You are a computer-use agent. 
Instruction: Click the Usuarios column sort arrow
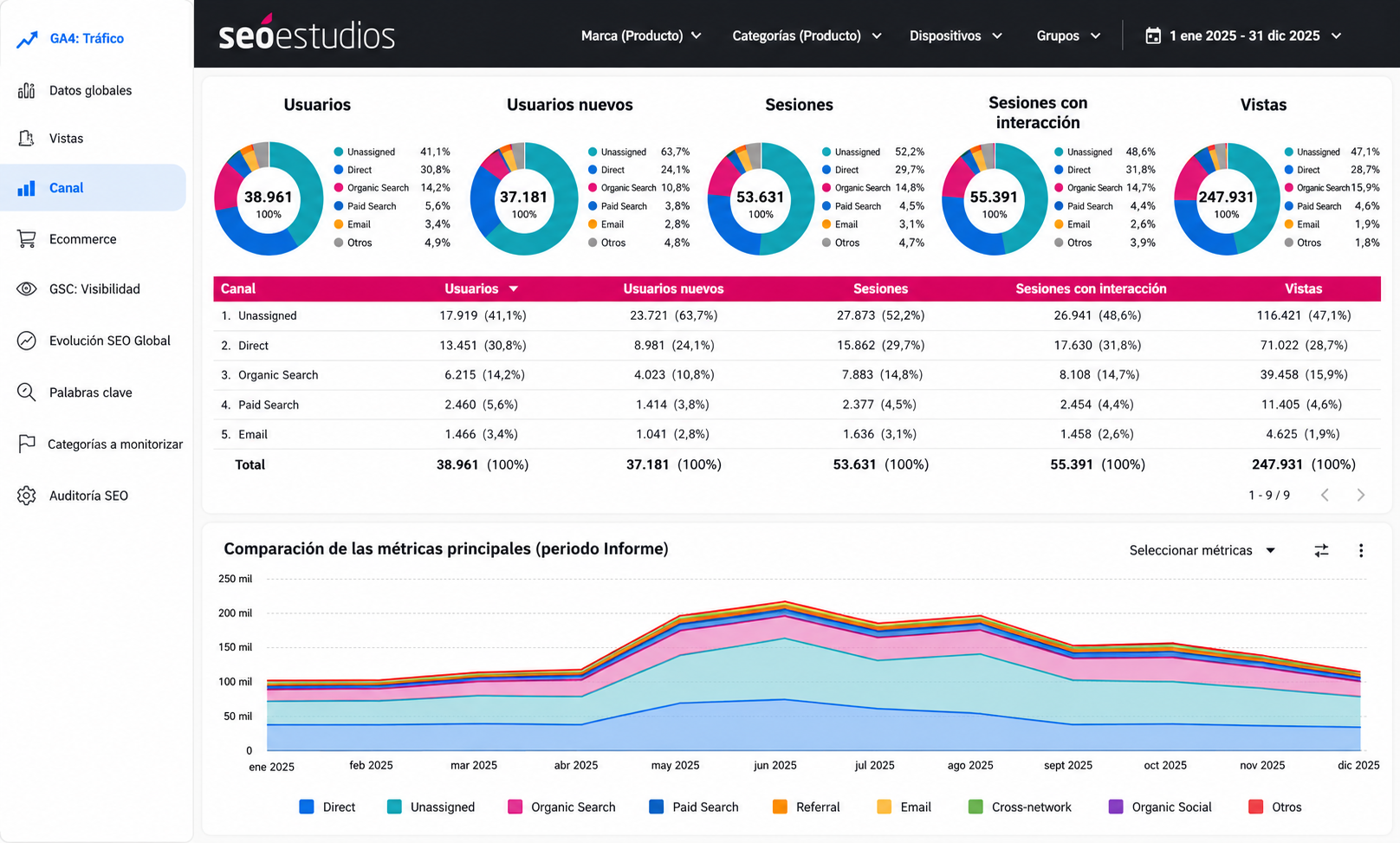(514, 289)
